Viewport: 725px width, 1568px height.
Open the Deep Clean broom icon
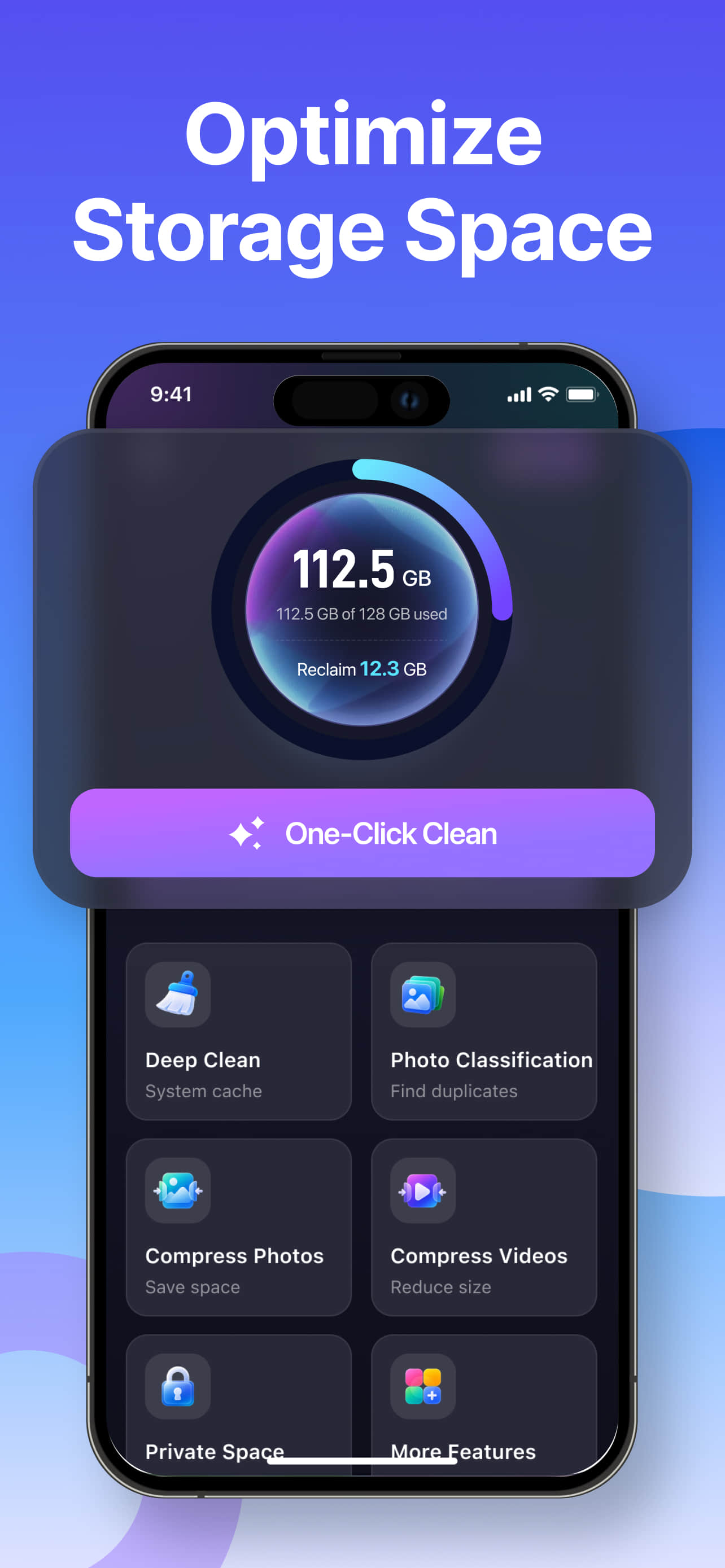[178, 994]
